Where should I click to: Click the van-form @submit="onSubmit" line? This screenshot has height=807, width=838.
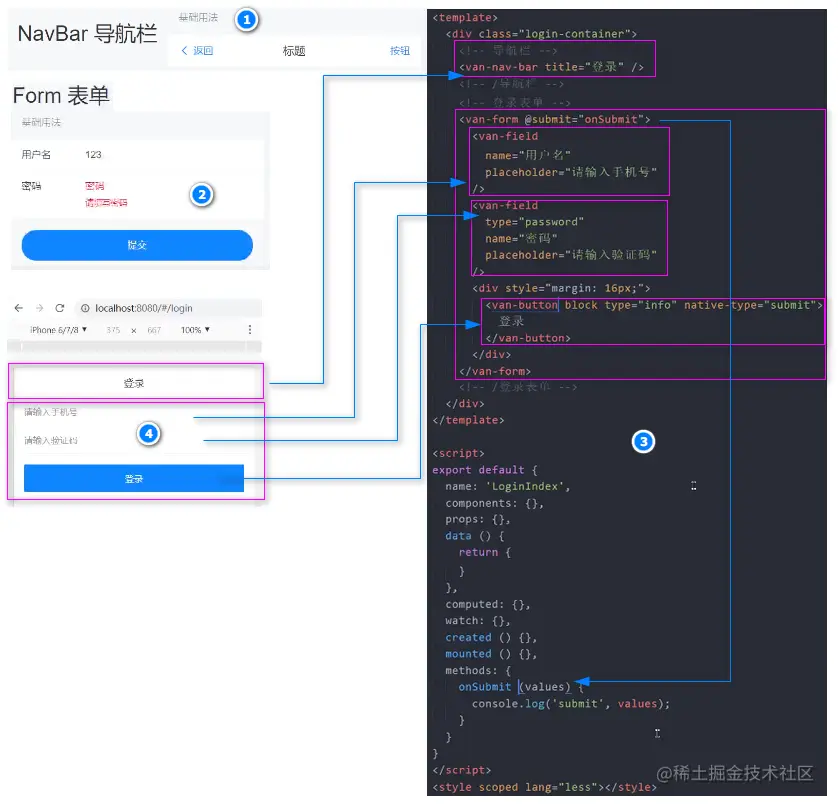[x=555, y=119]
